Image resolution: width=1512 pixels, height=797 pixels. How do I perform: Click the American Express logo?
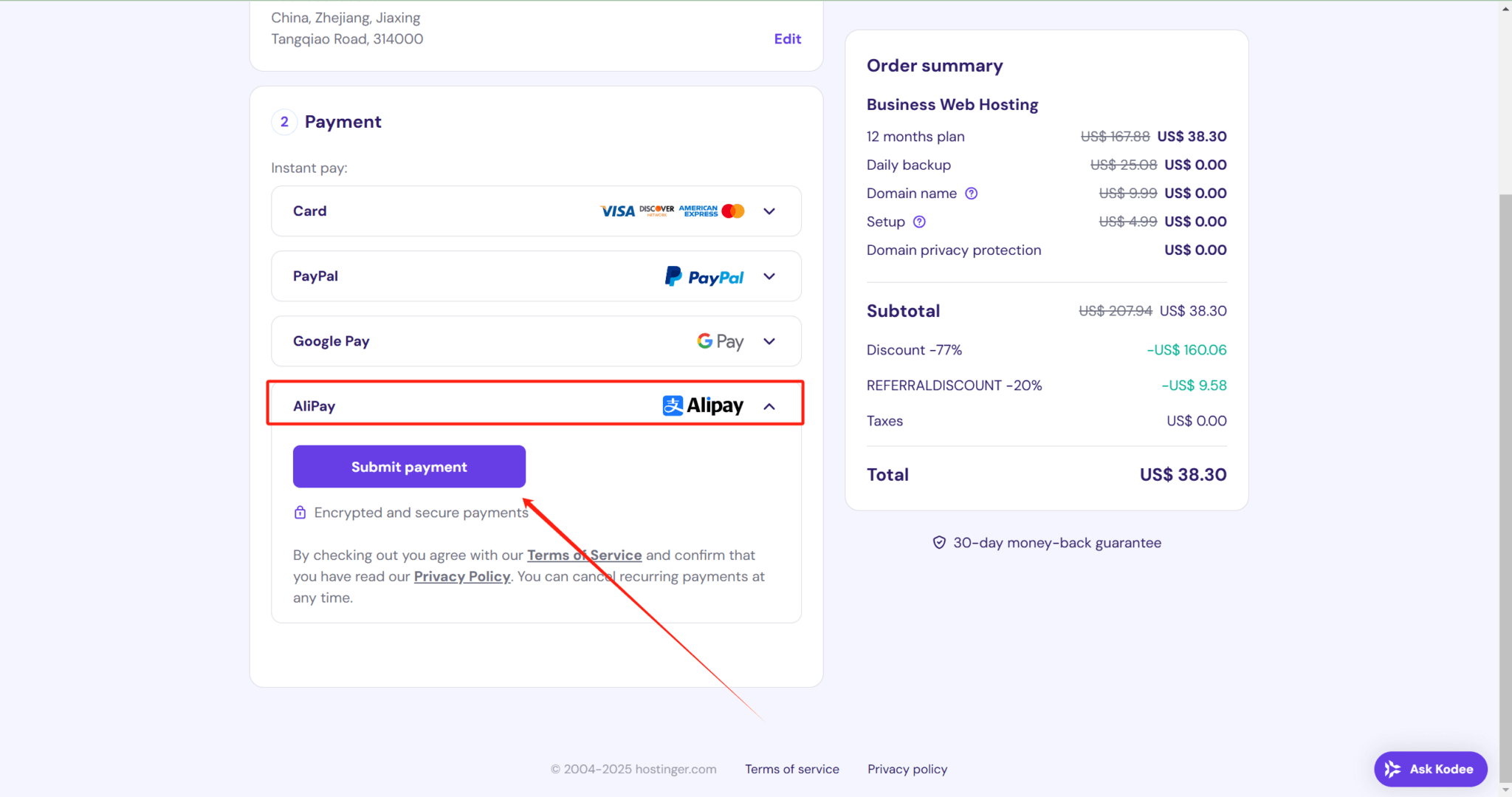click(x=698, y=211)
